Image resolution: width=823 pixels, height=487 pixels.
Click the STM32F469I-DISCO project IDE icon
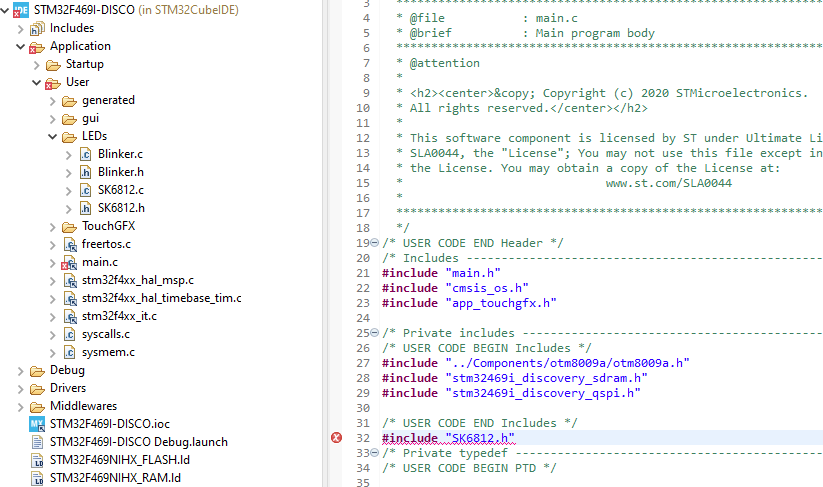click(x=20, y=10)
